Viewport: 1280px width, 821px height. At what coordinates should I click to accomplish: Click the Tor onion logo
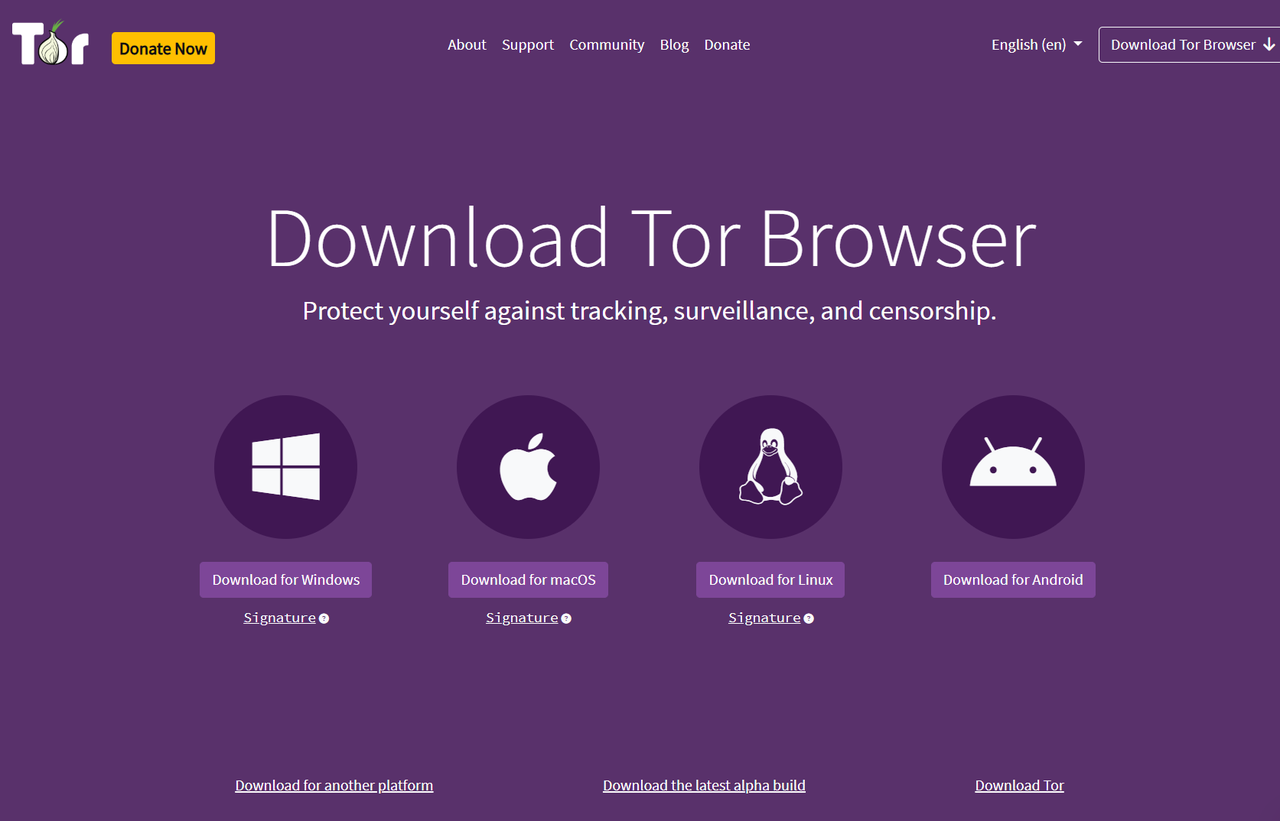click(50, 44)
